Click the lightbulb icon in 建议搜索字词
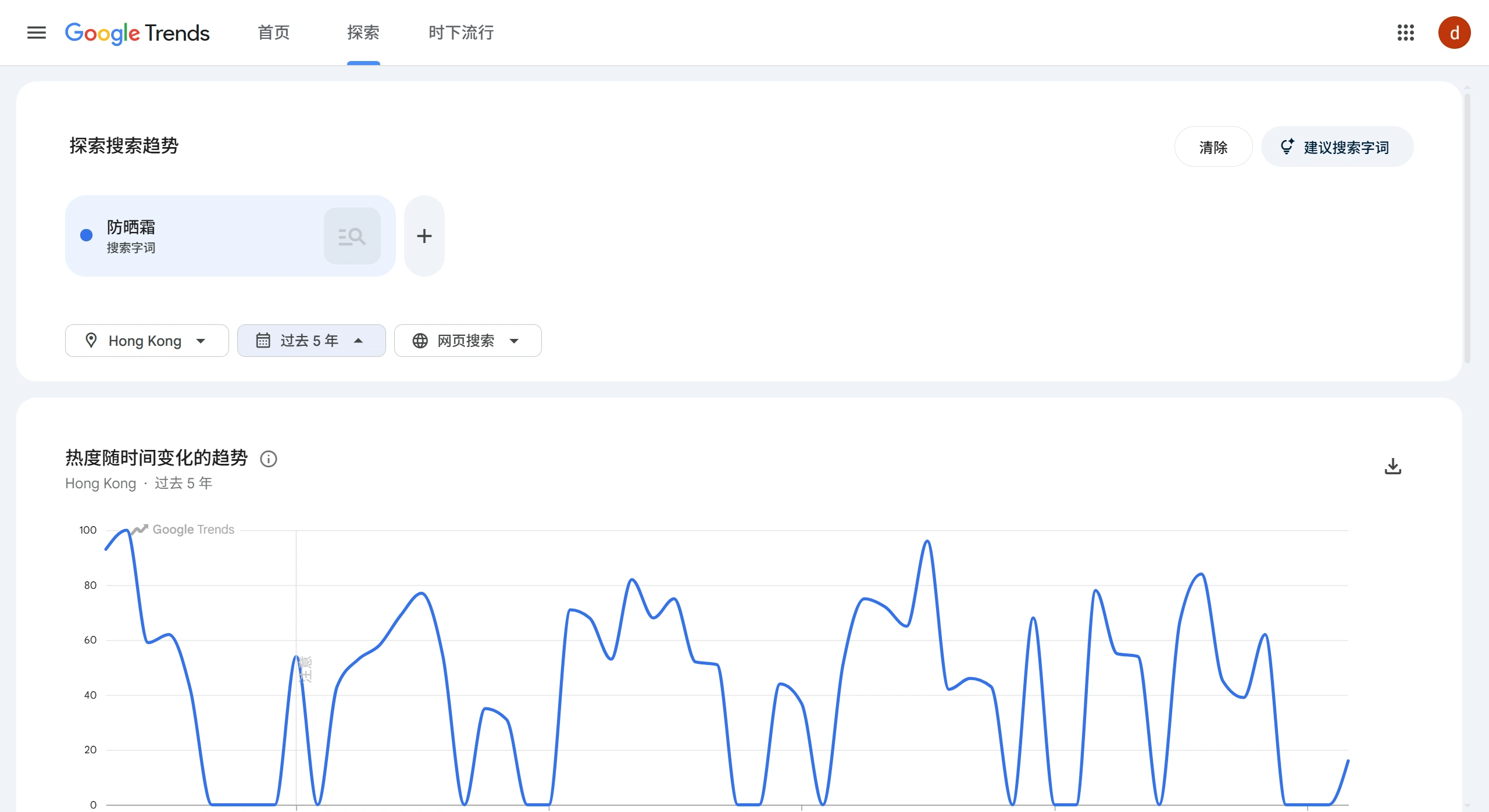 (1287, 146)
